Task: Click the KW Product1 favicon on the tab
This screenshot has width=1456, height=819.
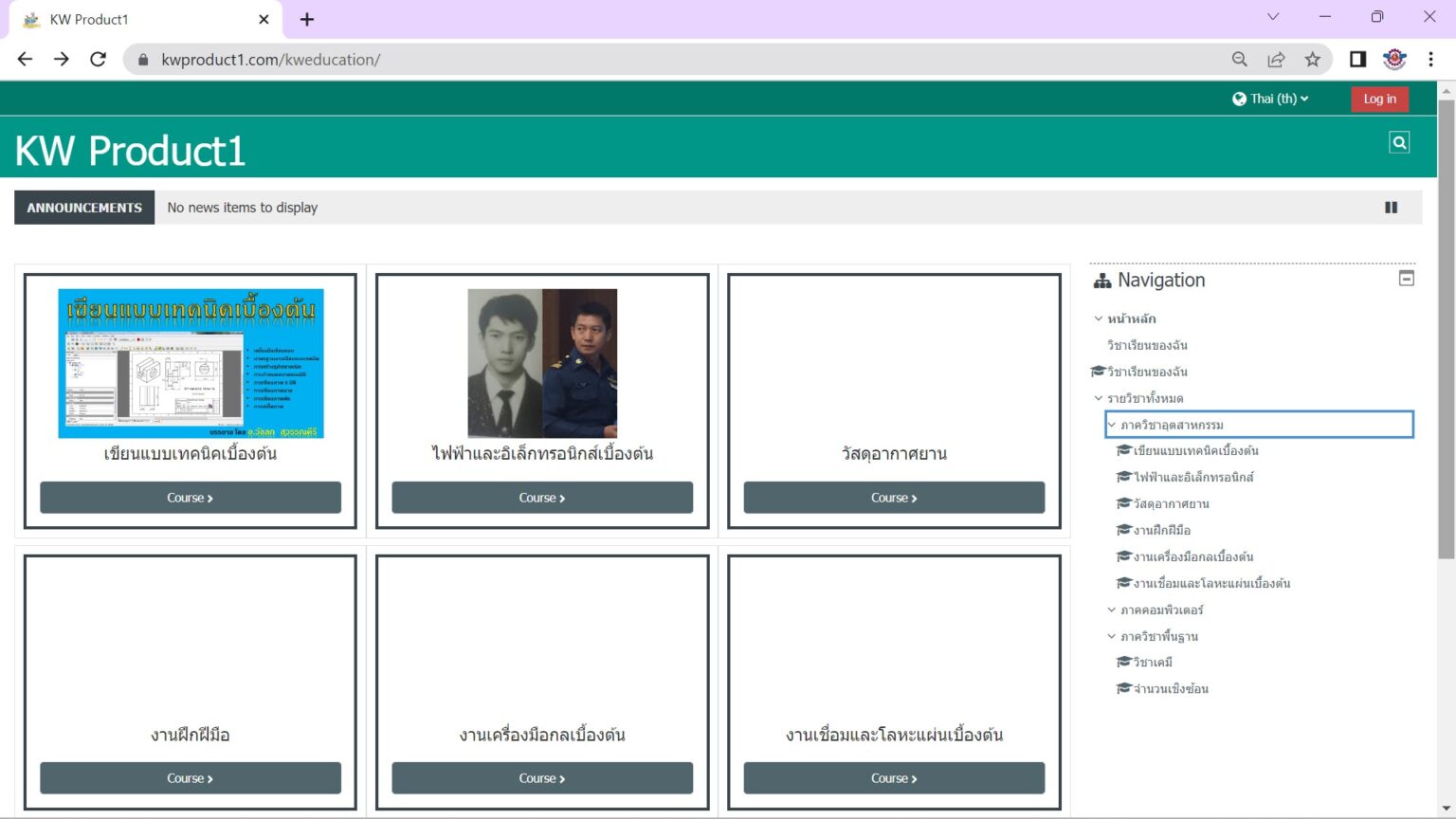Action: tap(33, 18)
